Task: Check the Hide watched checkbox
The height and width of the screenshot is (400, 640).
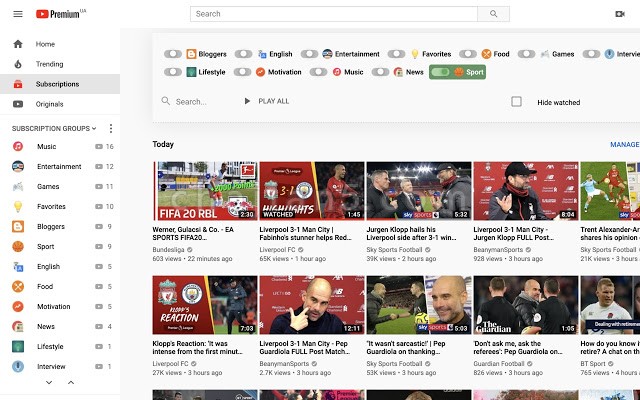Action: pyautogui.click(x=516, y=102)
